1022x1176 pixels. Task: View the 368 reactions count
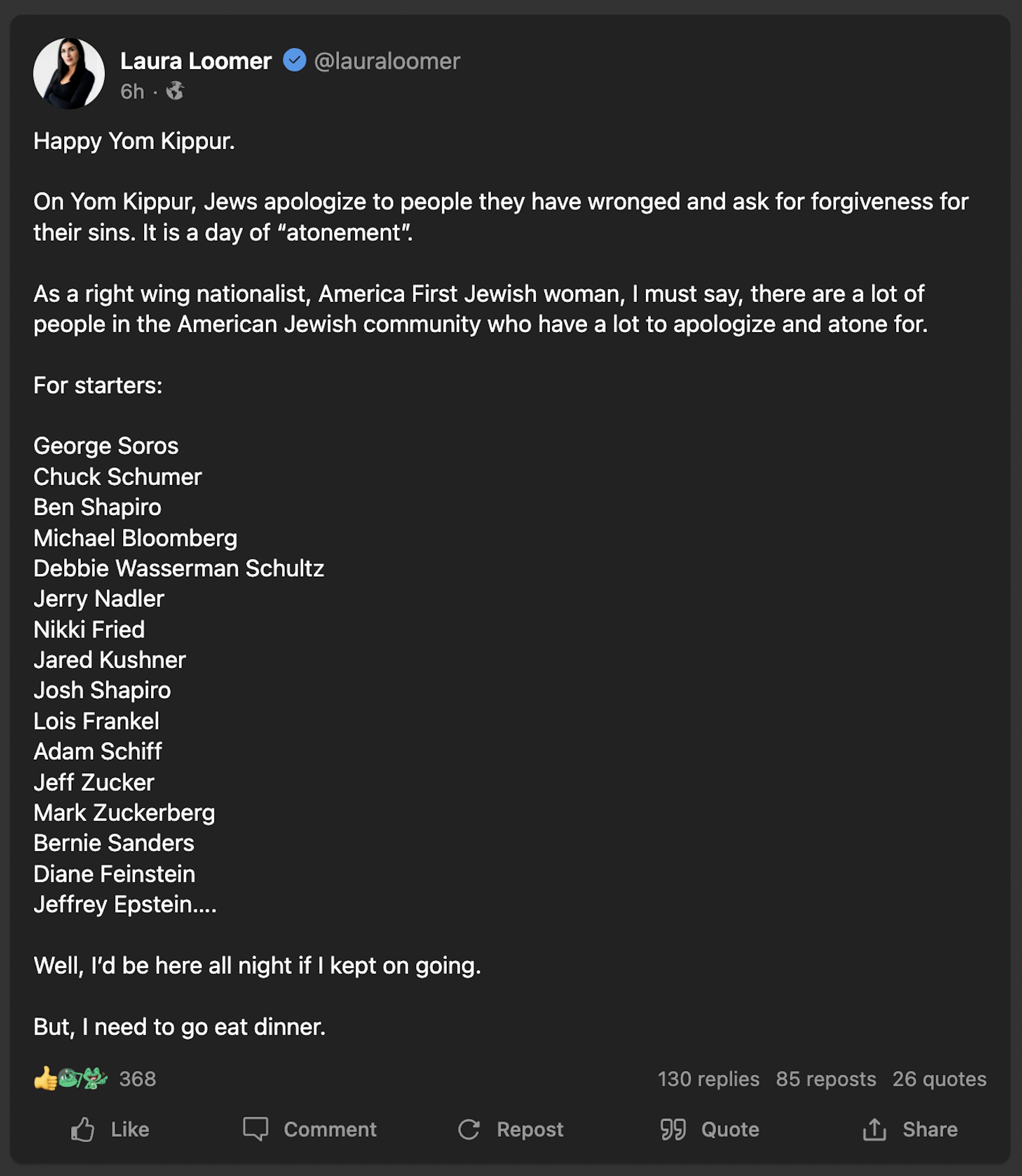point(138,1079)
